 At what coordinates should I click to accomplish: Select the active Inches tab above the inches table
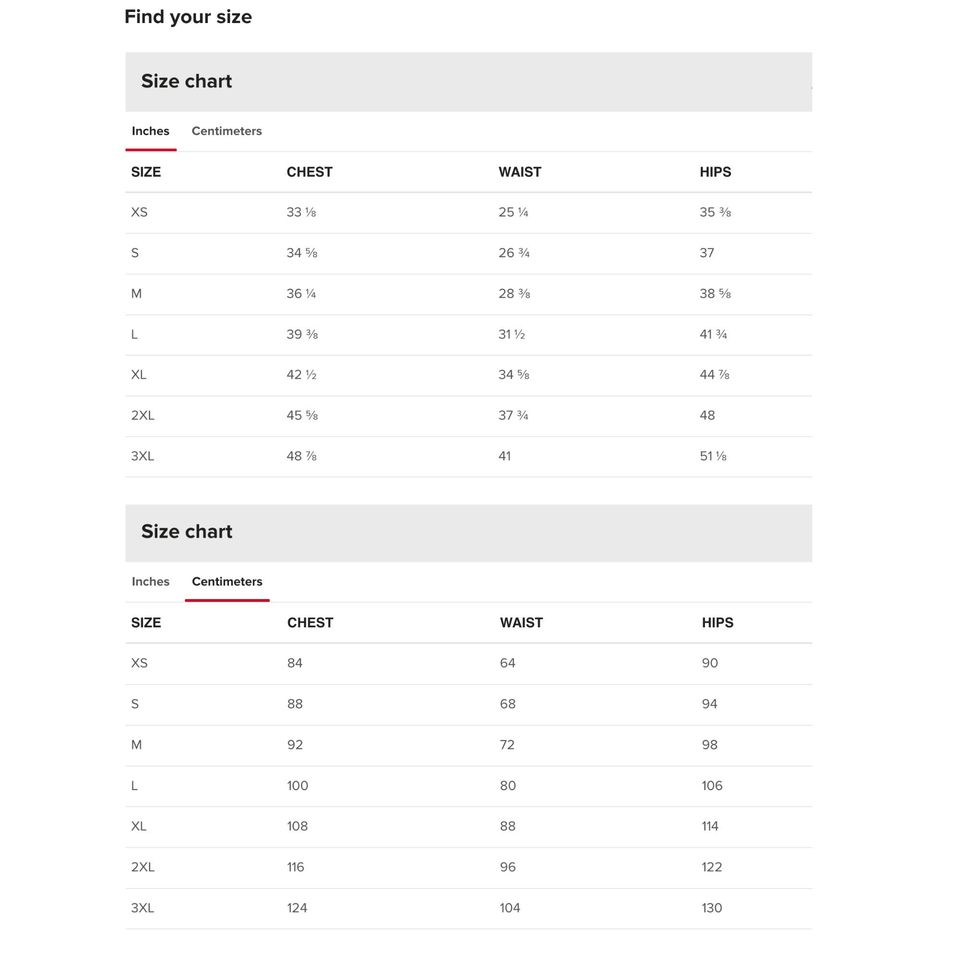[x=150, y=131]
